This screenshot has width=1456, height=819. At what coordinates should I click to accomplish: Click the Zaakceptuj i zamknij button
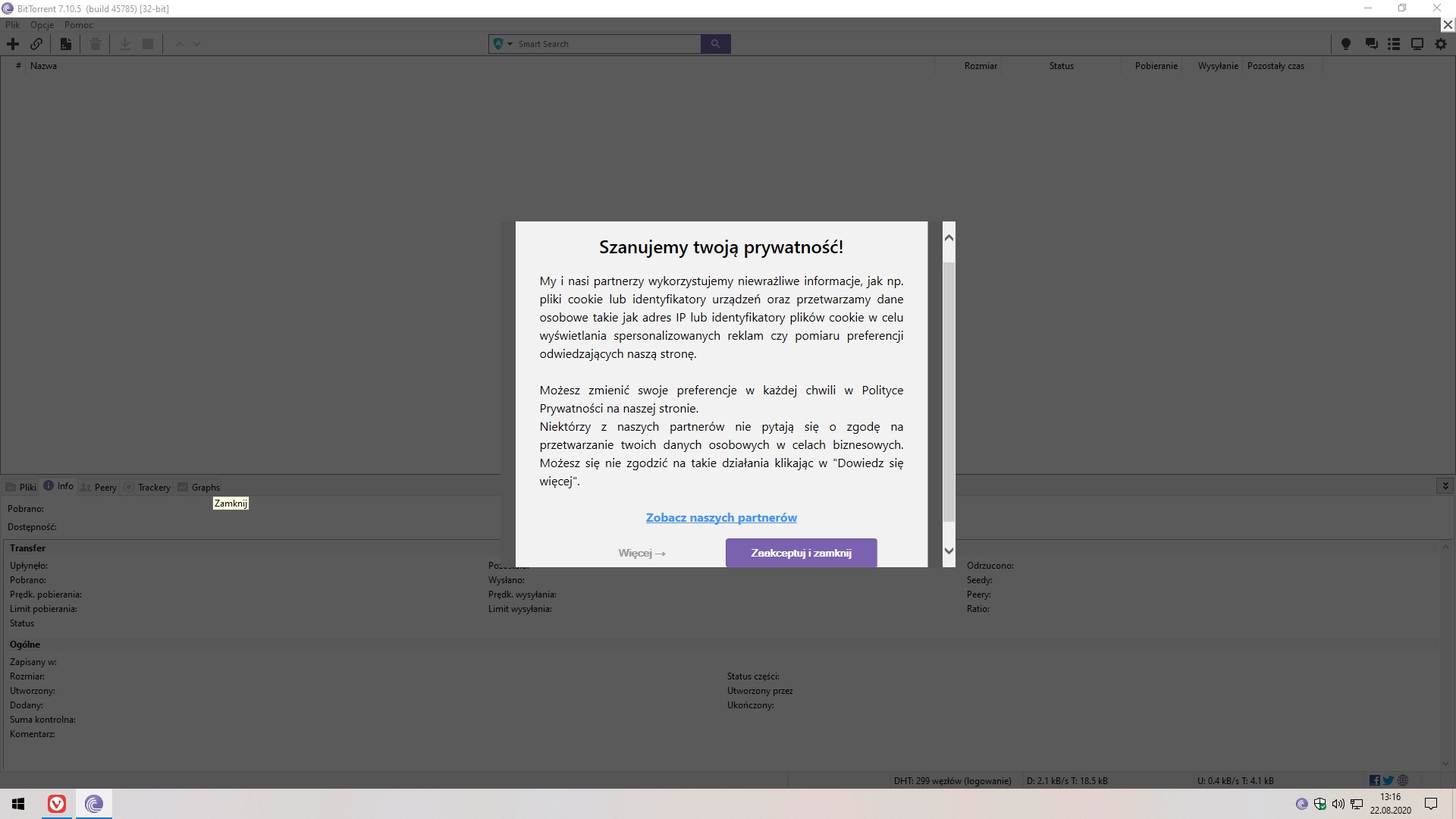[801, 553]
